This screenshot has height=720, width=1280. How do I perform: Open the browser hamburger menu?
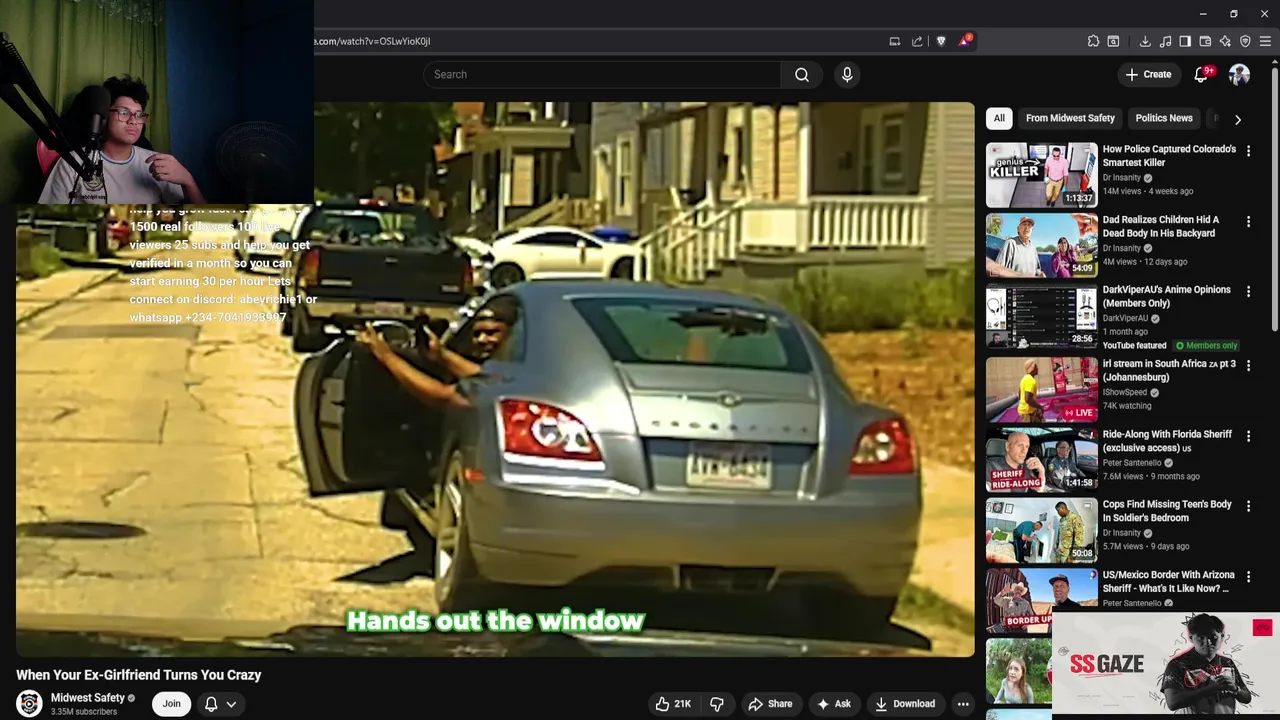1265,41
